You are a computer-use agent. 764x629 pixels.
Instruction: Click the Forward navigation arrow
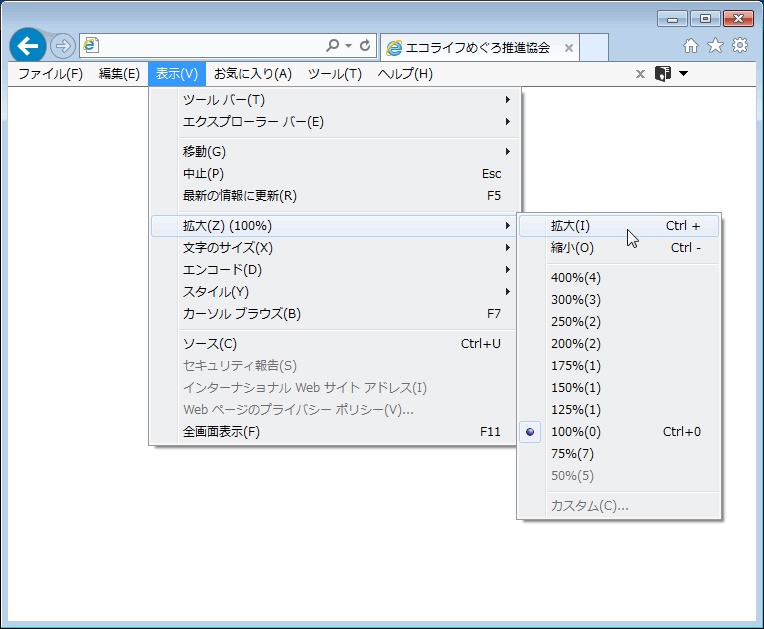63,46
